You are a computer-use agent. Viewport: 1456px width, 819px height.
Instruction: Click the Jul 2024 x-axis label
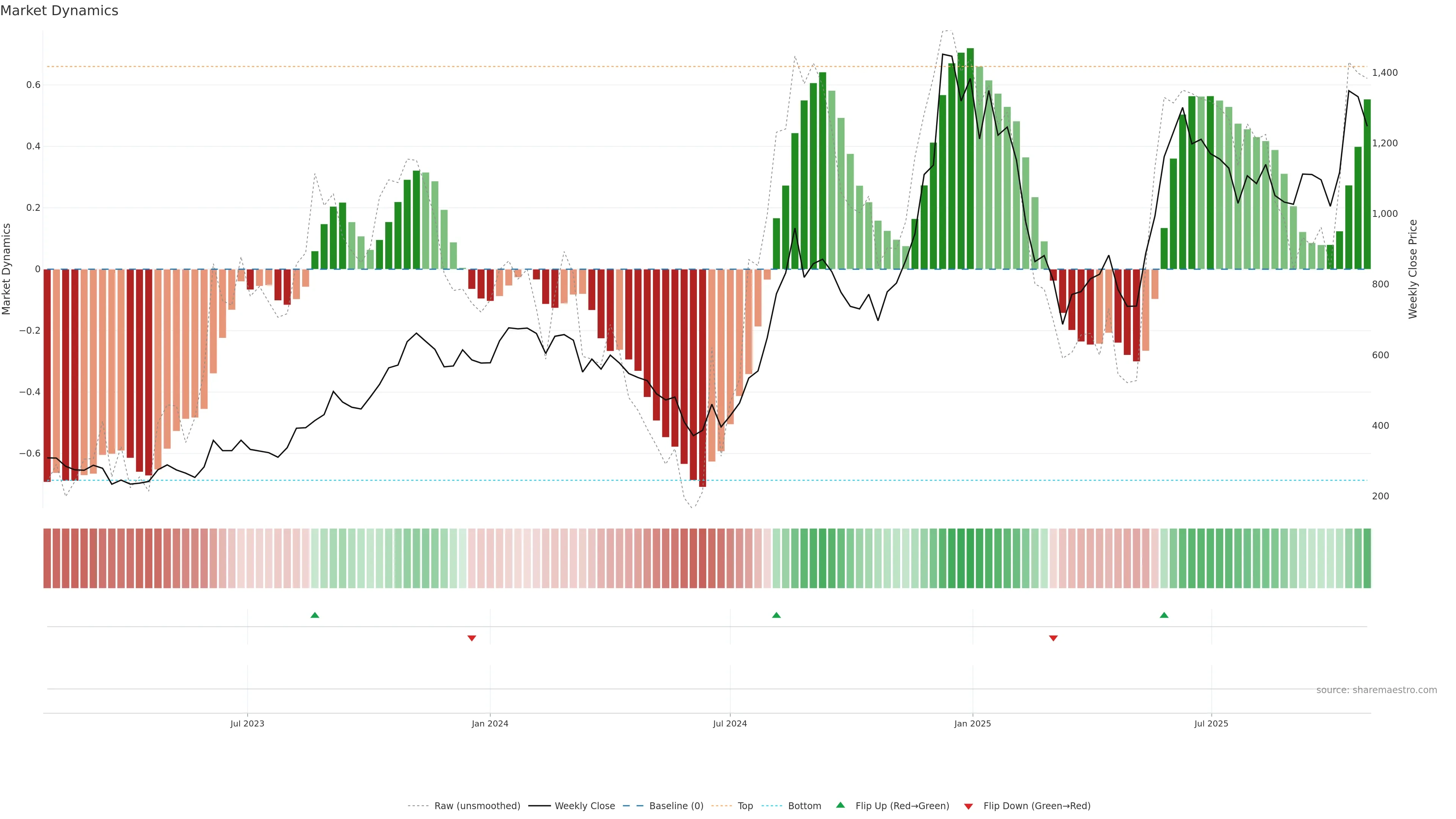click(x=730, y=723)
